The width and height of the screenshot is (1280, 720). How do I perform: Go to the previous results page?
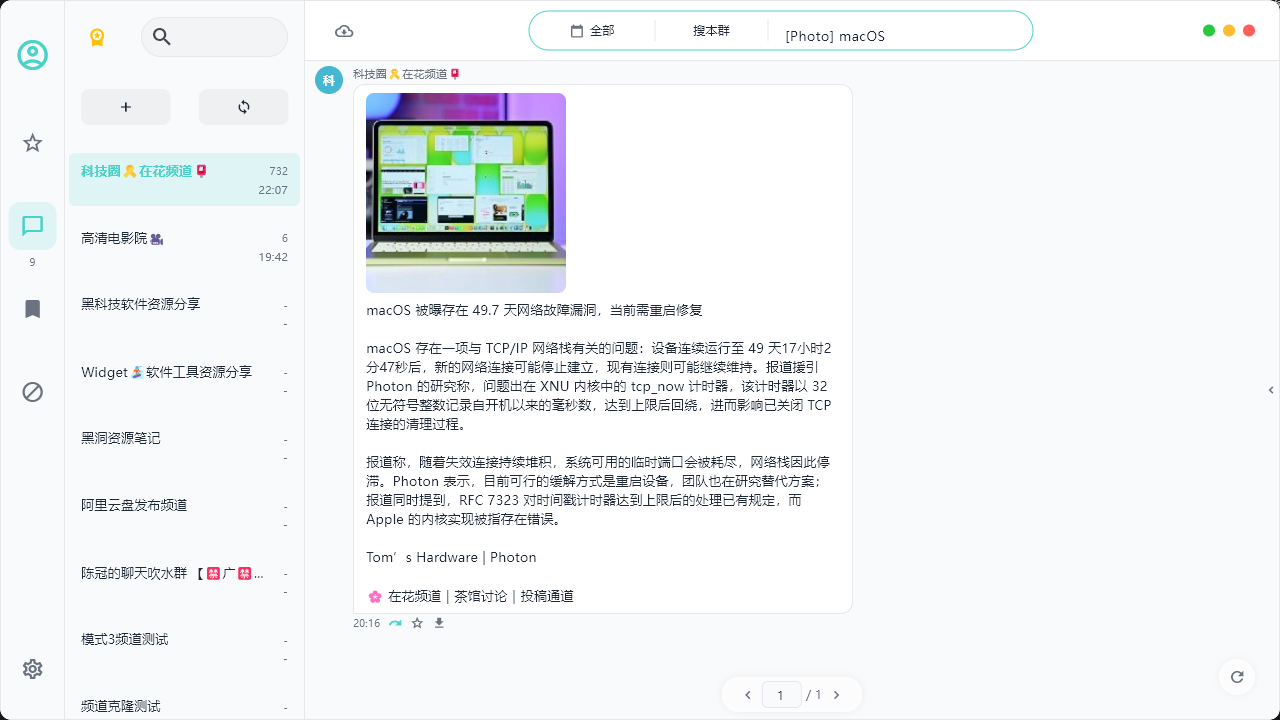pyautogui.click(x=747, y=695)
